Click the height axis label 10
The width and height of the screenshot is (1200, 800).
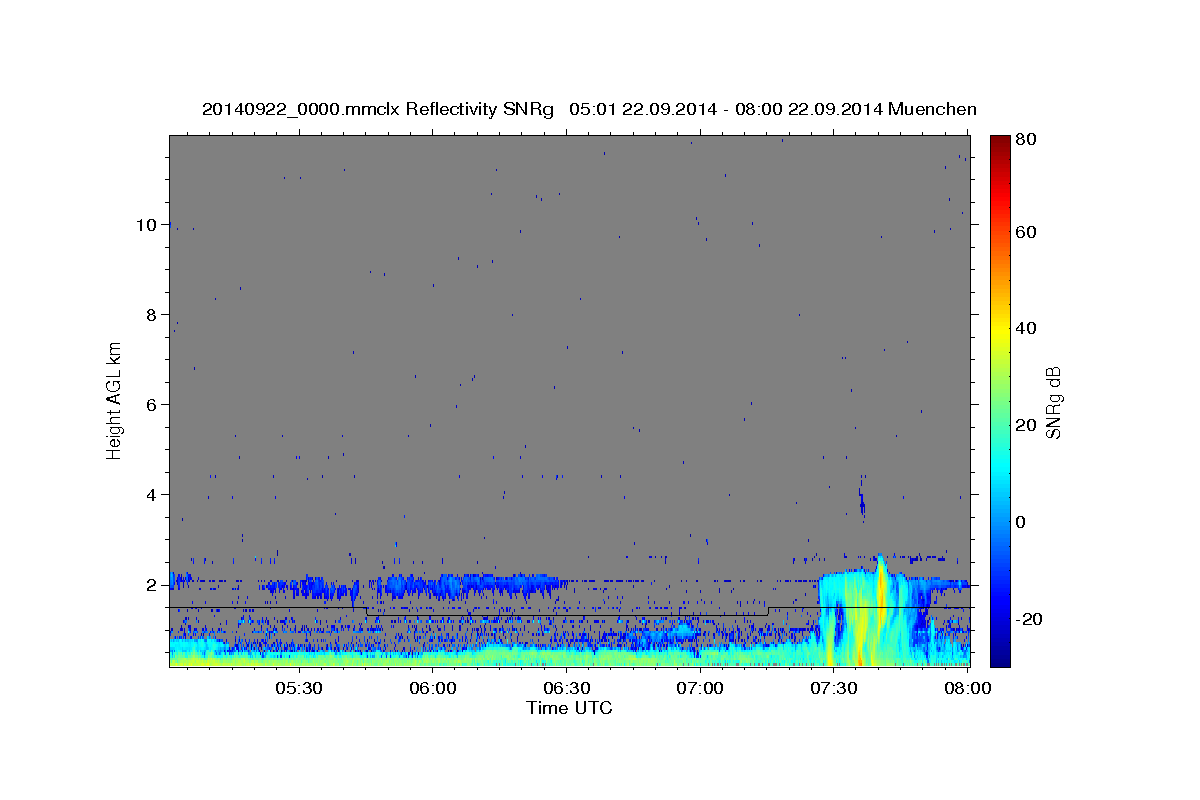[x=147, y=225]
